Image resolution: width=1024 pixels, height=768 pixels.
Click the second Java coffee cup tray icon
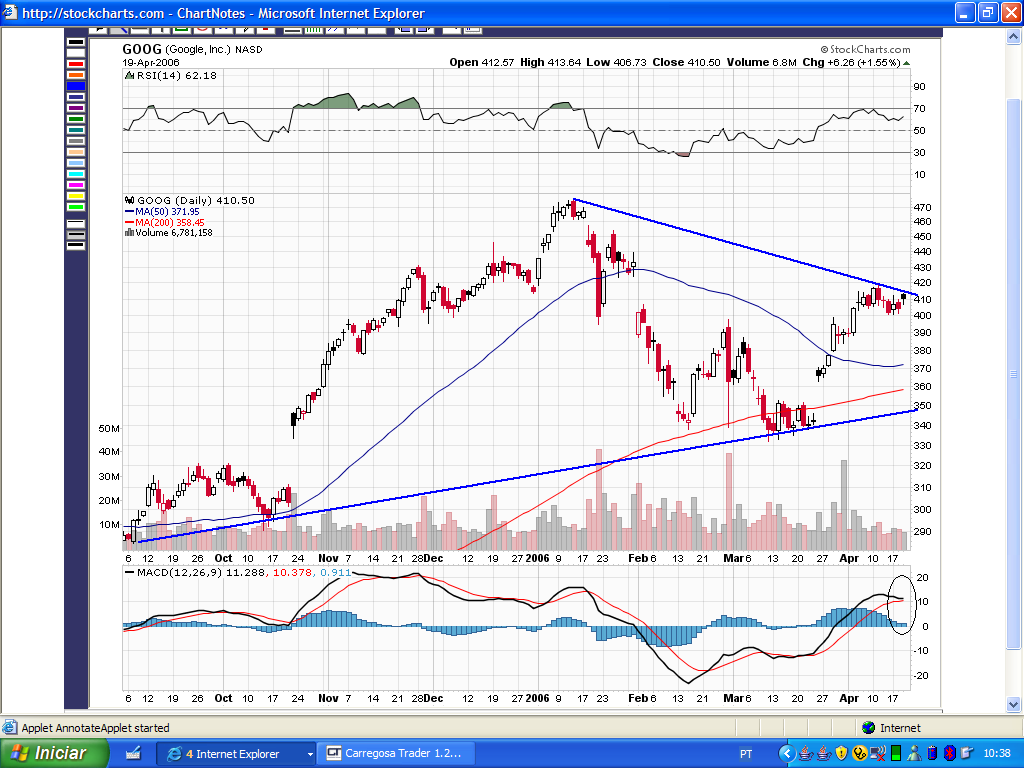tap(824, 754)
